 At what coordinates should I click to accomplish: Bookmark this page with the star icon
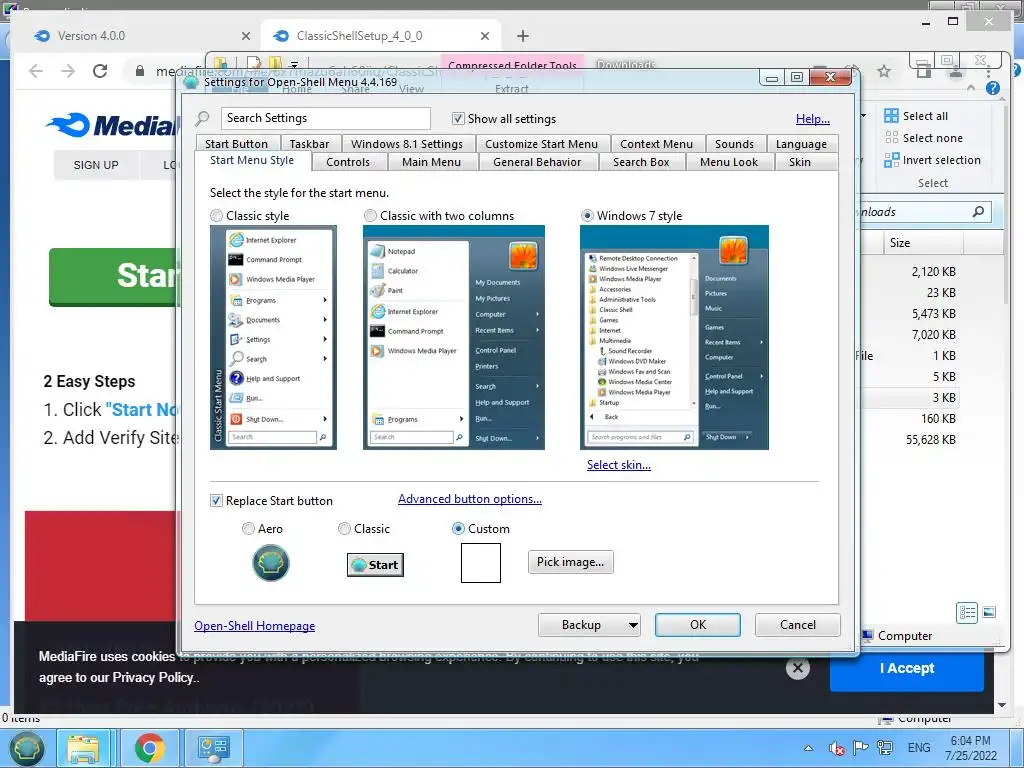click(884, 71)
